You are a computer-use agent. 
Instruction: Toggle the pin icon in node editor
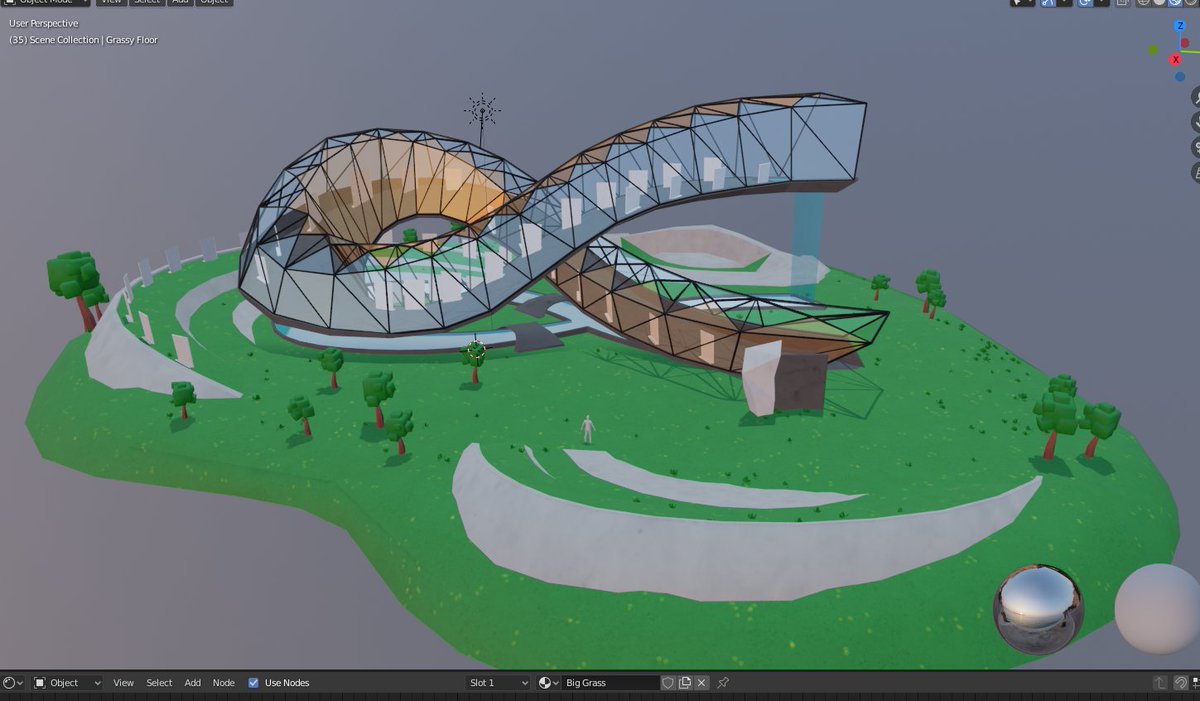click(723, 683)
